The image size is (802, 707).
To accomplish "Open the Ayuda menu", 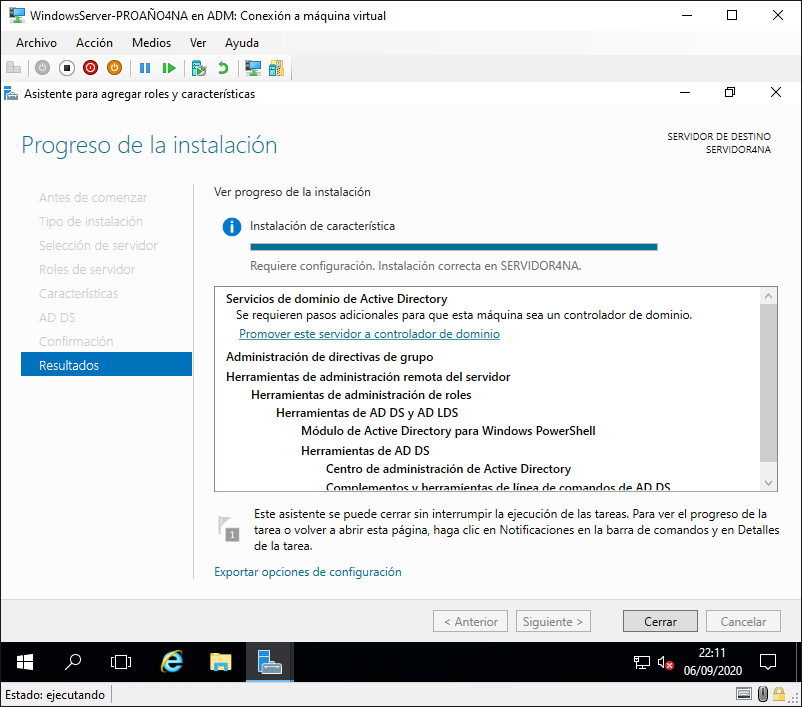I will 242,43.
